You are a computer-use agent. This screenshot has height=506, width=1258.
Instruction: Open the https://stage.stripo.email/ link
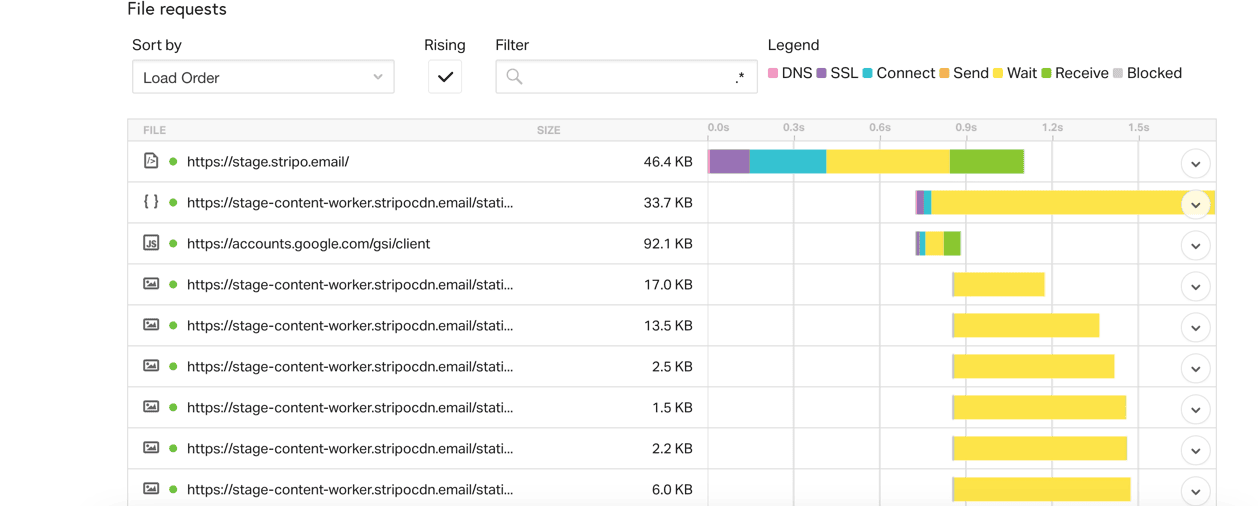point(268,161)
